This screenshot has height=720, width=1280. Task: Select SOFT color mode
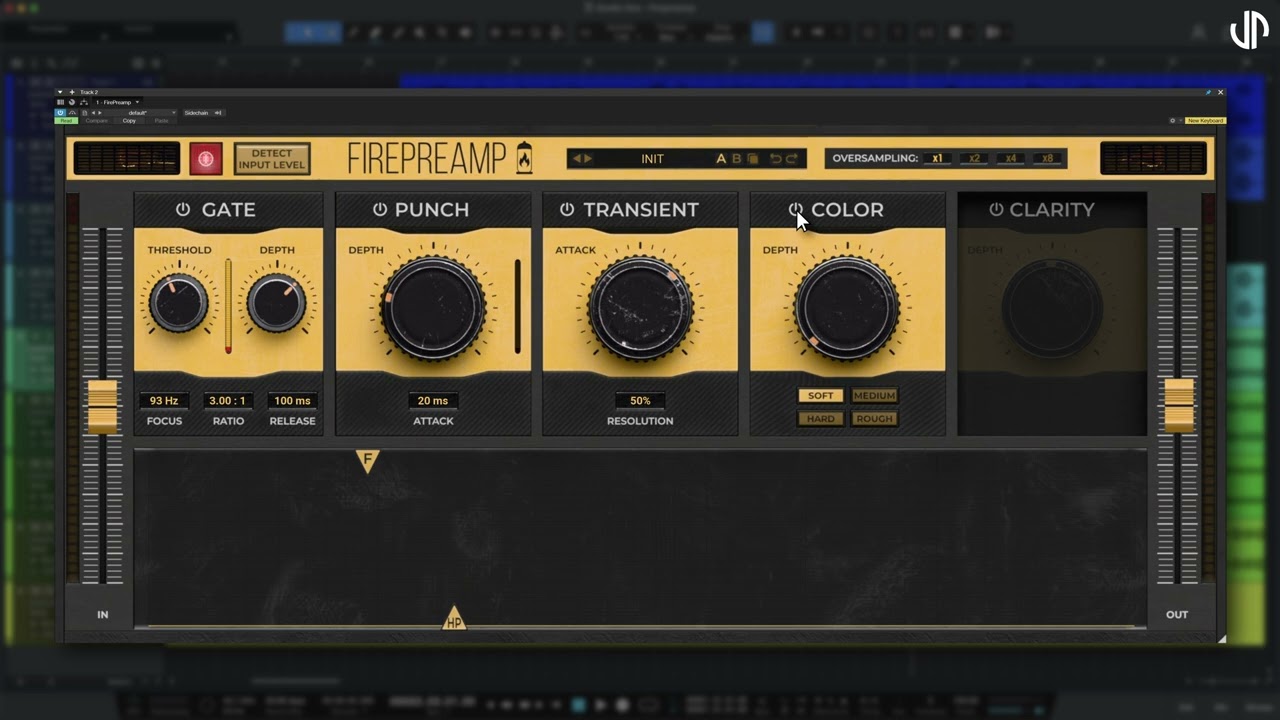[x=820, y=395]
